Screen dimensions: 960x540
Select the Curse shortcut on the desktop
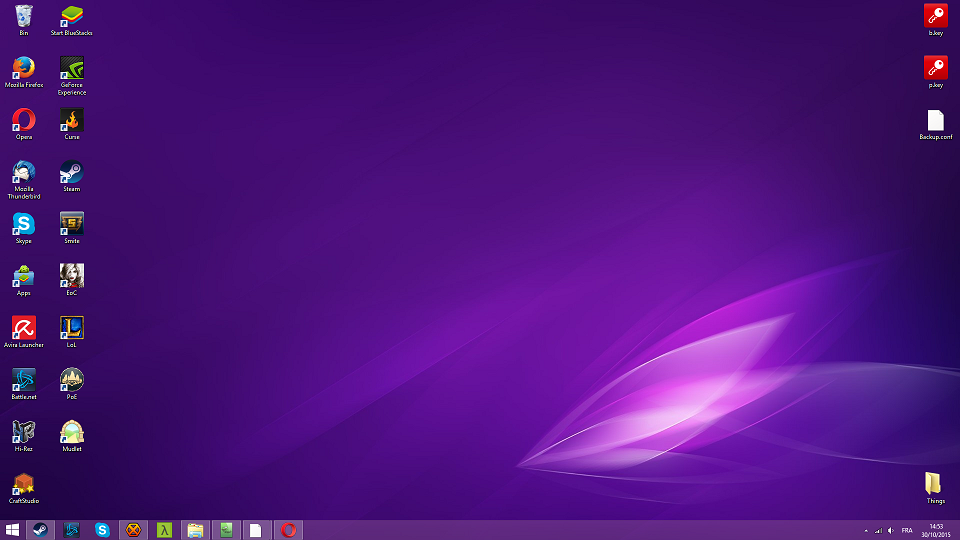(72, 120)
